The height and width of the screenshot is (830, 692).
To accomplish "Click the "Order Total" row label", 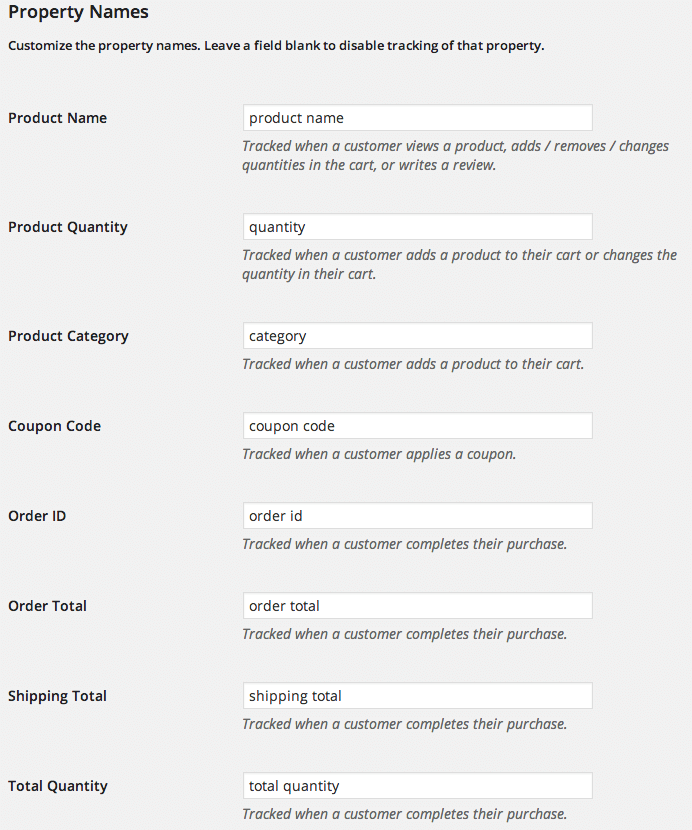I will point(47,606).
